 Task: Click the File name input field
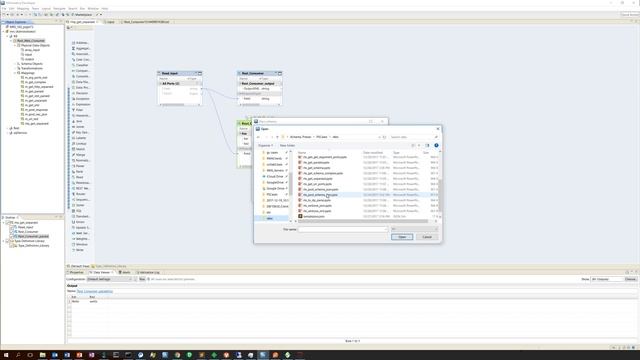[343, 229]
